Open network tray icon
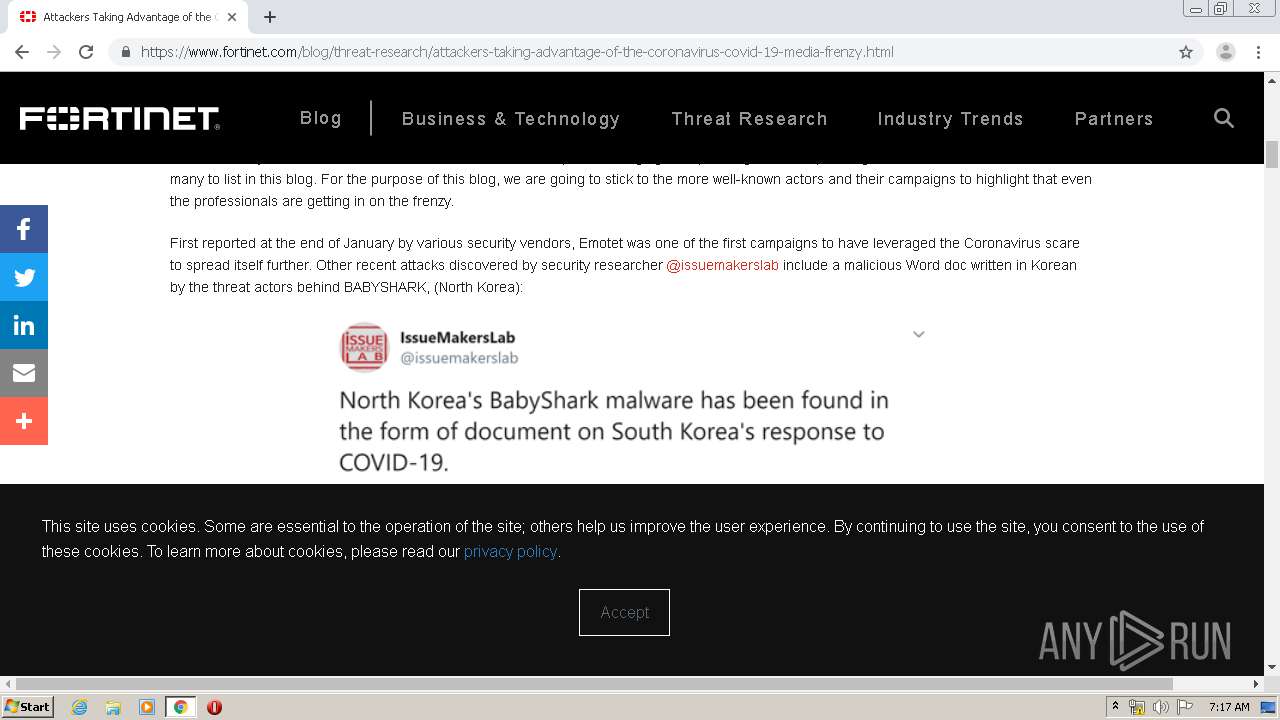Viewport: 1280px width, 720px height. 1137,707
